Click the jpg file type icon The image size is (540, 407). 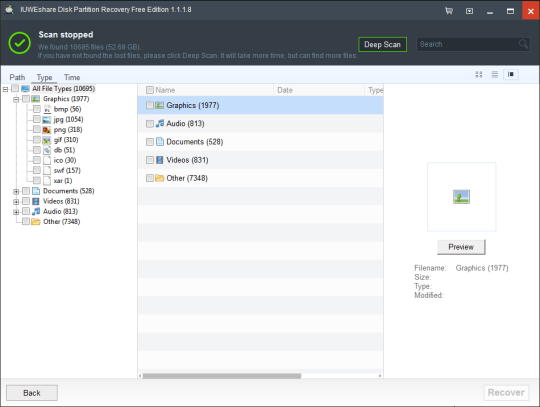tap(47, 120)
